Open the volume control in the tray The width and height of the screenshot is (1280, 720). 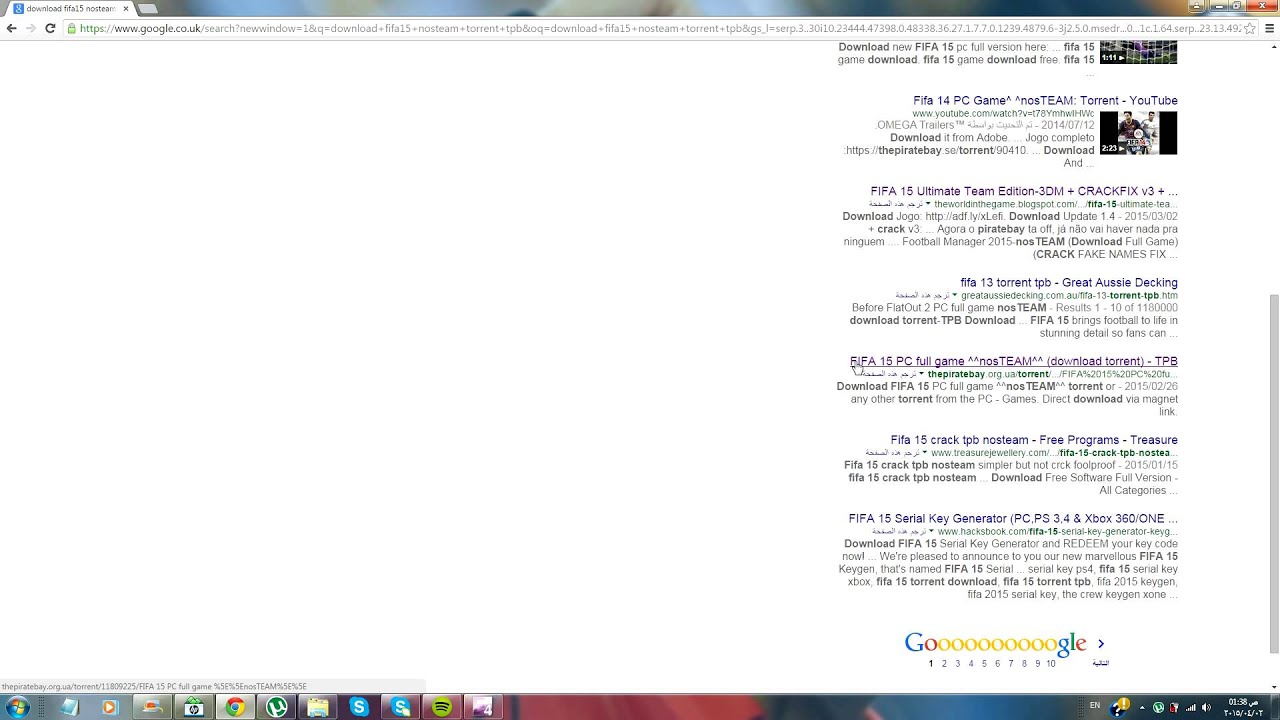click(1206, 707)
